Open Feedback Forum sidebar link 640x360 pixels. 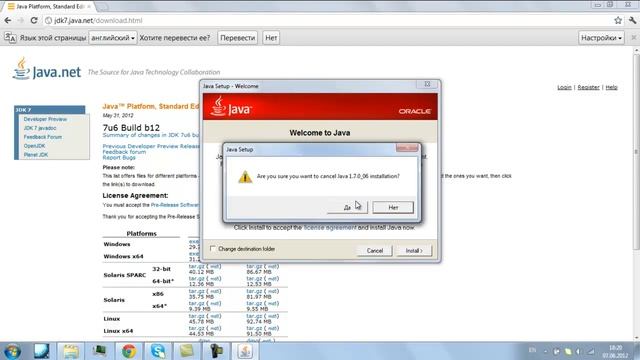pos(43,137)
